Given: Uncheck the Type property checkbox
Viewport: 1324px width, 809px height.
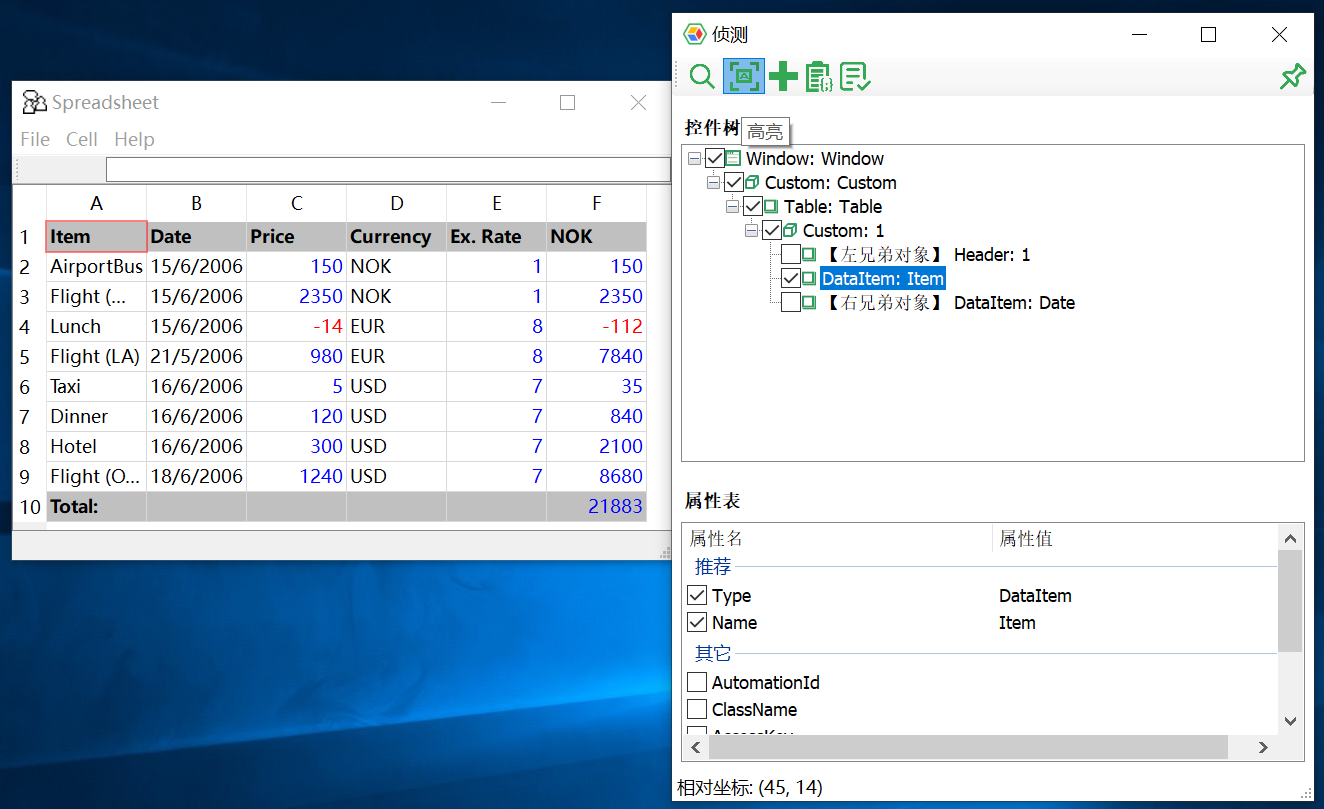Looking at the screenshot, I should click(x=697, y=596).
